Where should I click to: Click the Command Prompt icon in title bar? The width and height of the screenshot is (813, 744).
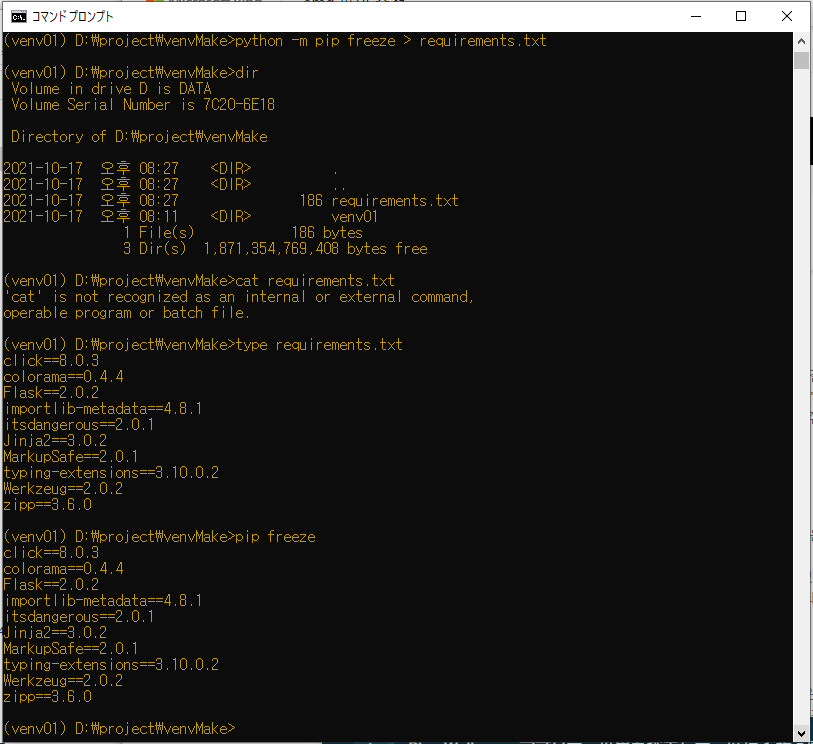pyautogui.click(x=19, y=17)
